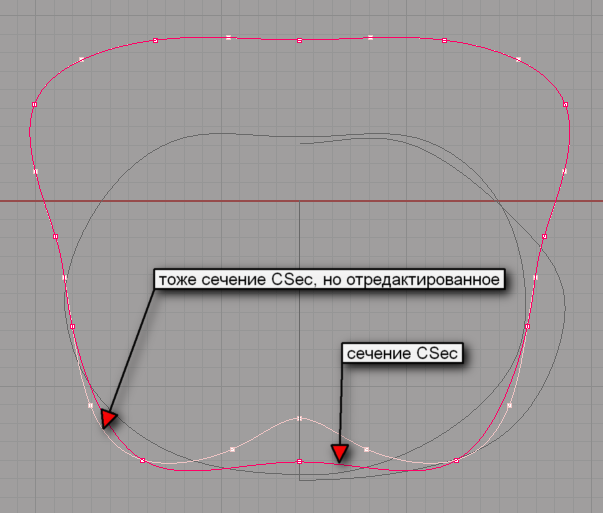Select the topmost center control point of the pink curve
The image size is (603, 513).
click(x=300, y=40)
